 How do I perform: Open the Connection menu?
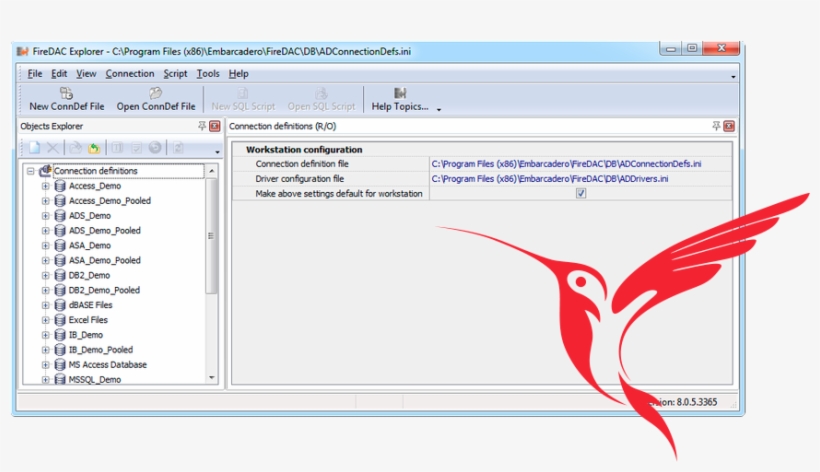tap(130, 74)
